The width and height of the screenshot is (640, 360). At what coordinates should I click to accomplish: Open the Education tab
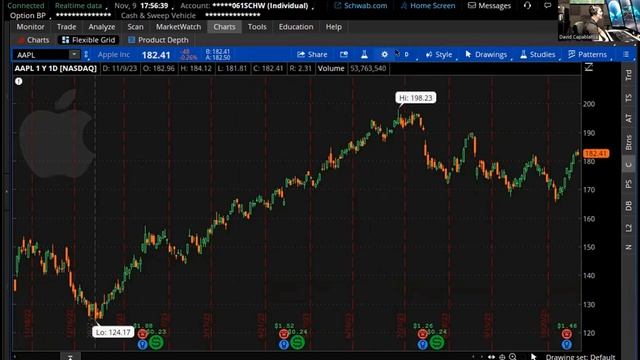[x=296, y=27]
